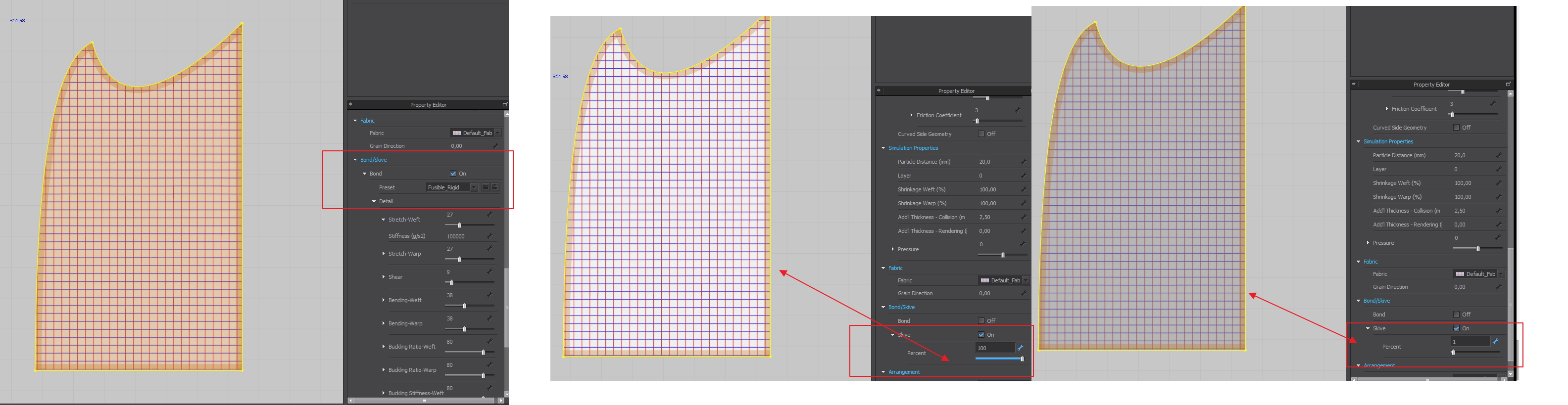The height and width of the screenshot is (405, 1568).
Task: Click the wrench icon next to Bending-Weft
Action: 490,295
